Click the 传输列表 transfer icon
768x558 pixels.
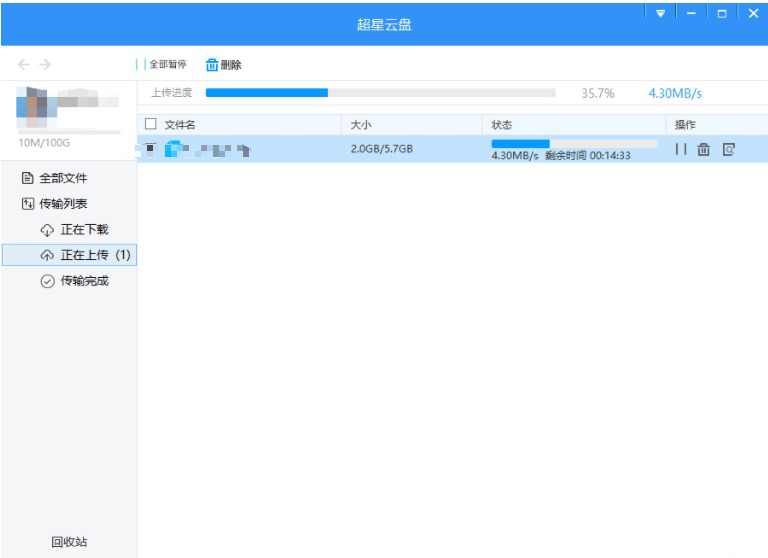coord(27,203)
